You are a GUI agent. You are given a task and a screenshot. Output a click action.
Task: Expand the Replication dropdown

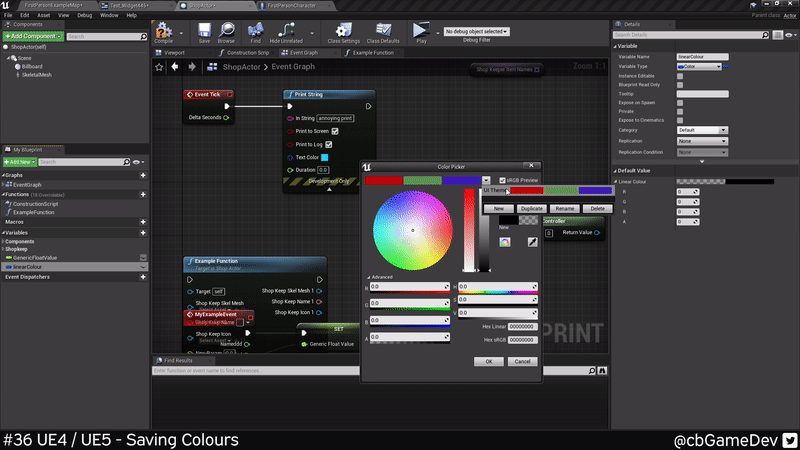[x=702, y=141]
